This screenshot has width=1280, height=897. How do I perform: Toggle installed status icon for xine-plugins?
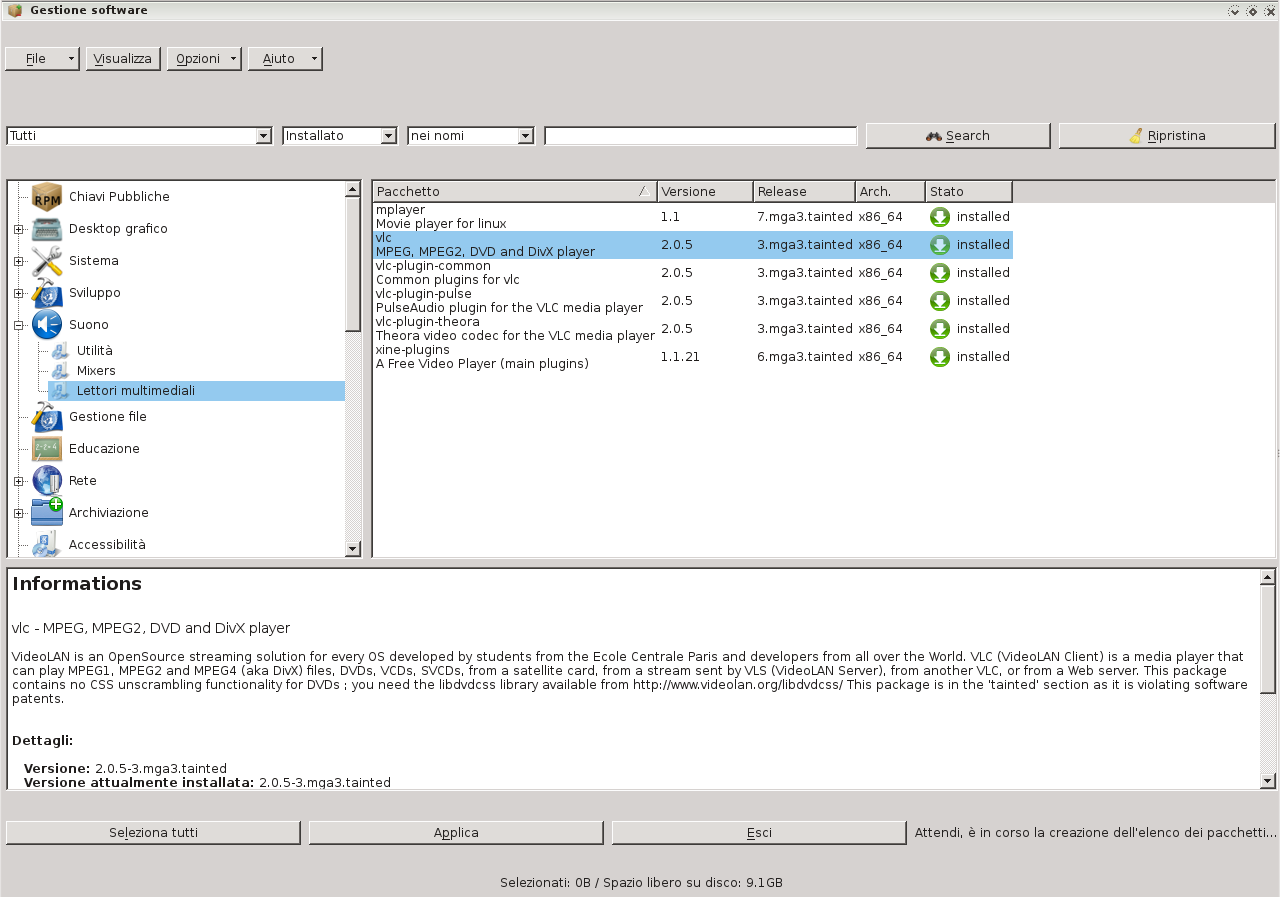[x=939, y=357]
